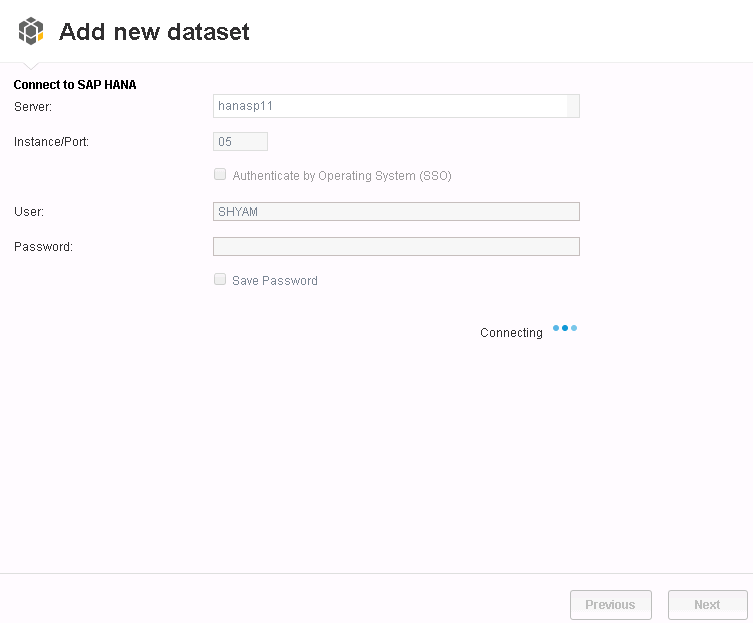Click the Server: field label

click(33, 107)
